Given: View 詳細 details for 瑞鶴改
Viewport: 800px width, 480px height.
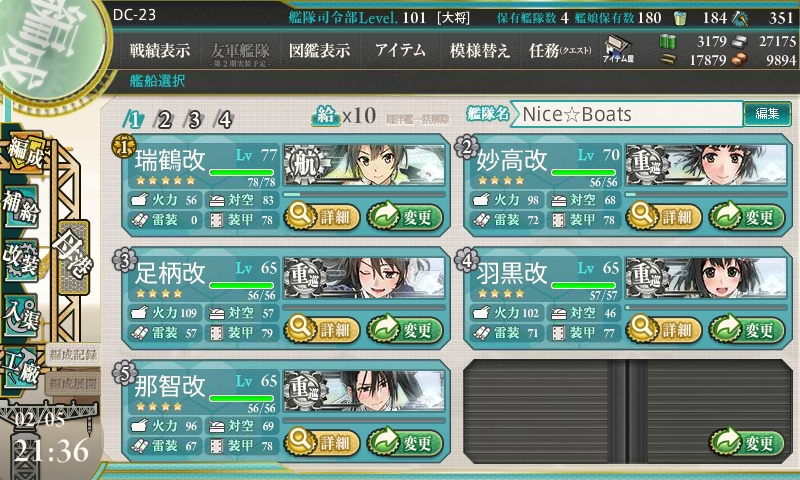Looking at the screenshot, I should point(322,216).
